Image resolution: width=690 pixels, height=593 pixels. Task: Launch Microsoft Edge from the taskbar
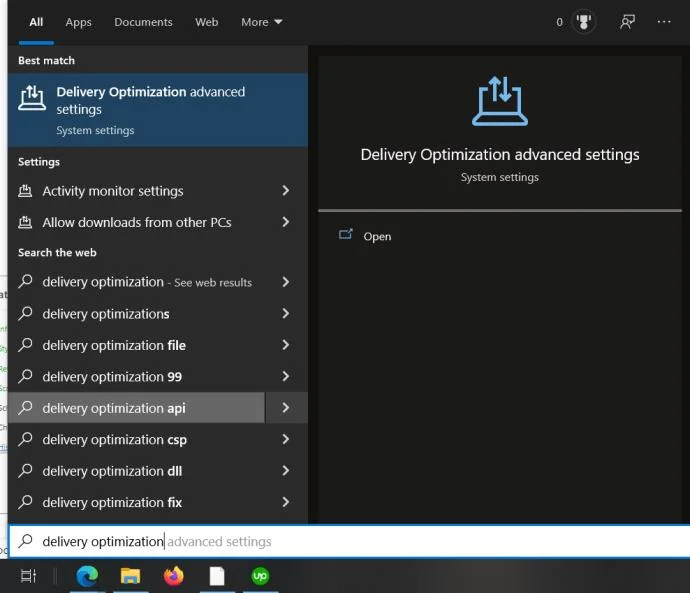tap(87, 576)
